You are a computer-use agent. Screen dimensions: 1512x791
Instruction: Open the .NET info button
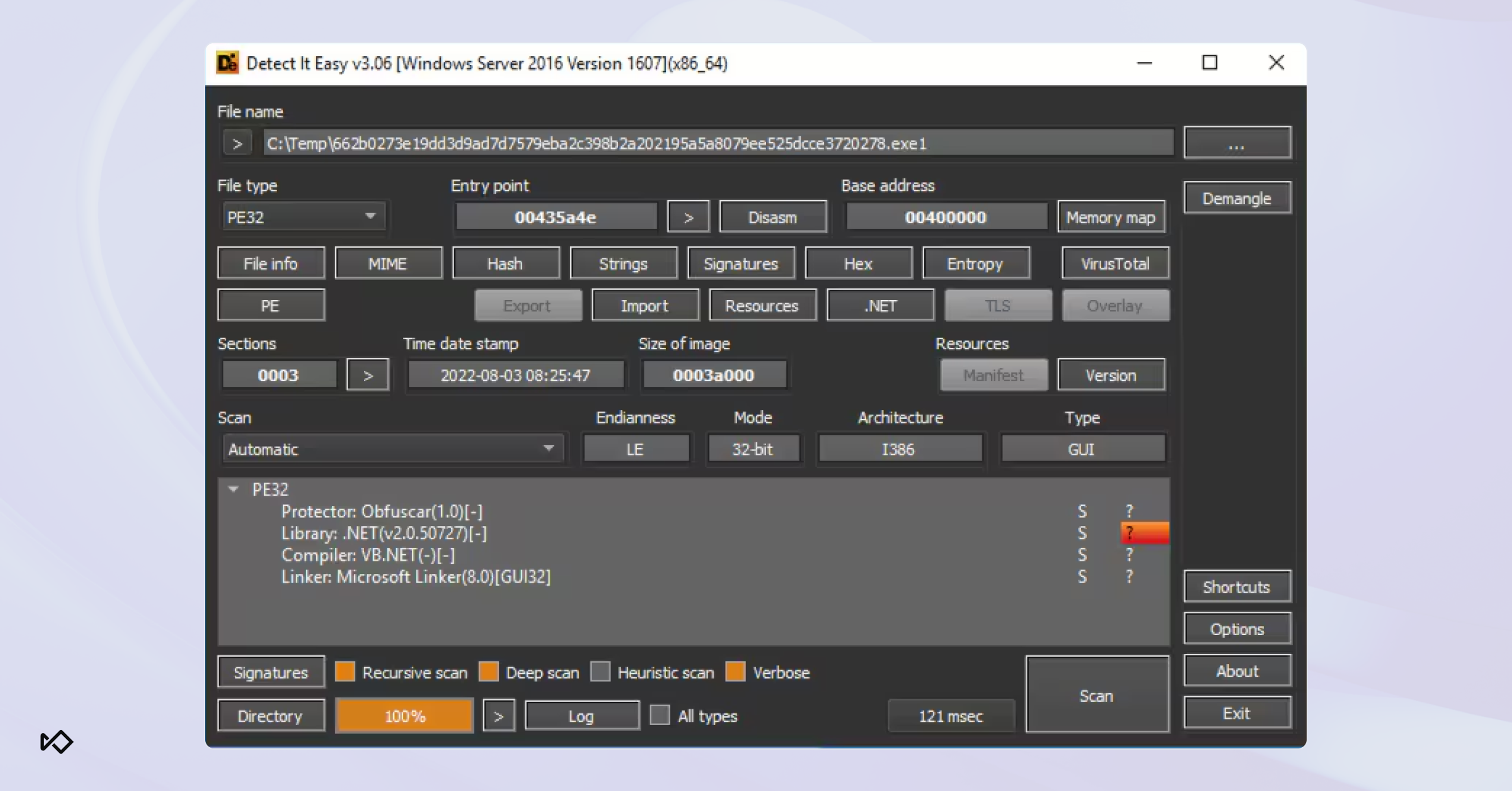880,305
